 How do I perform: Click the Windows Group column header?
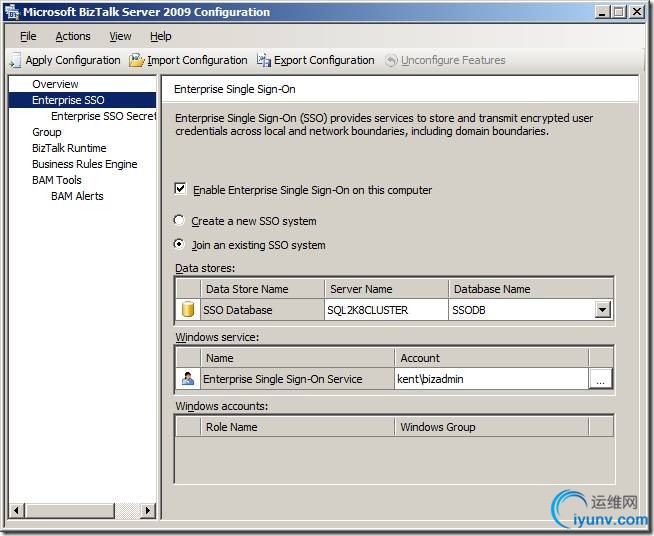491,427
